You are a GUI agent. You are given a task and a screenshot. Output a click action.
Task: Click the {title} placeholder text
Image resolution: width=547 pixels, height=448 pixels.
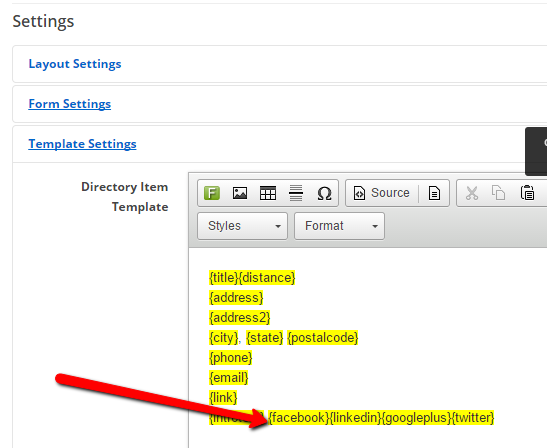pos(224,278)
